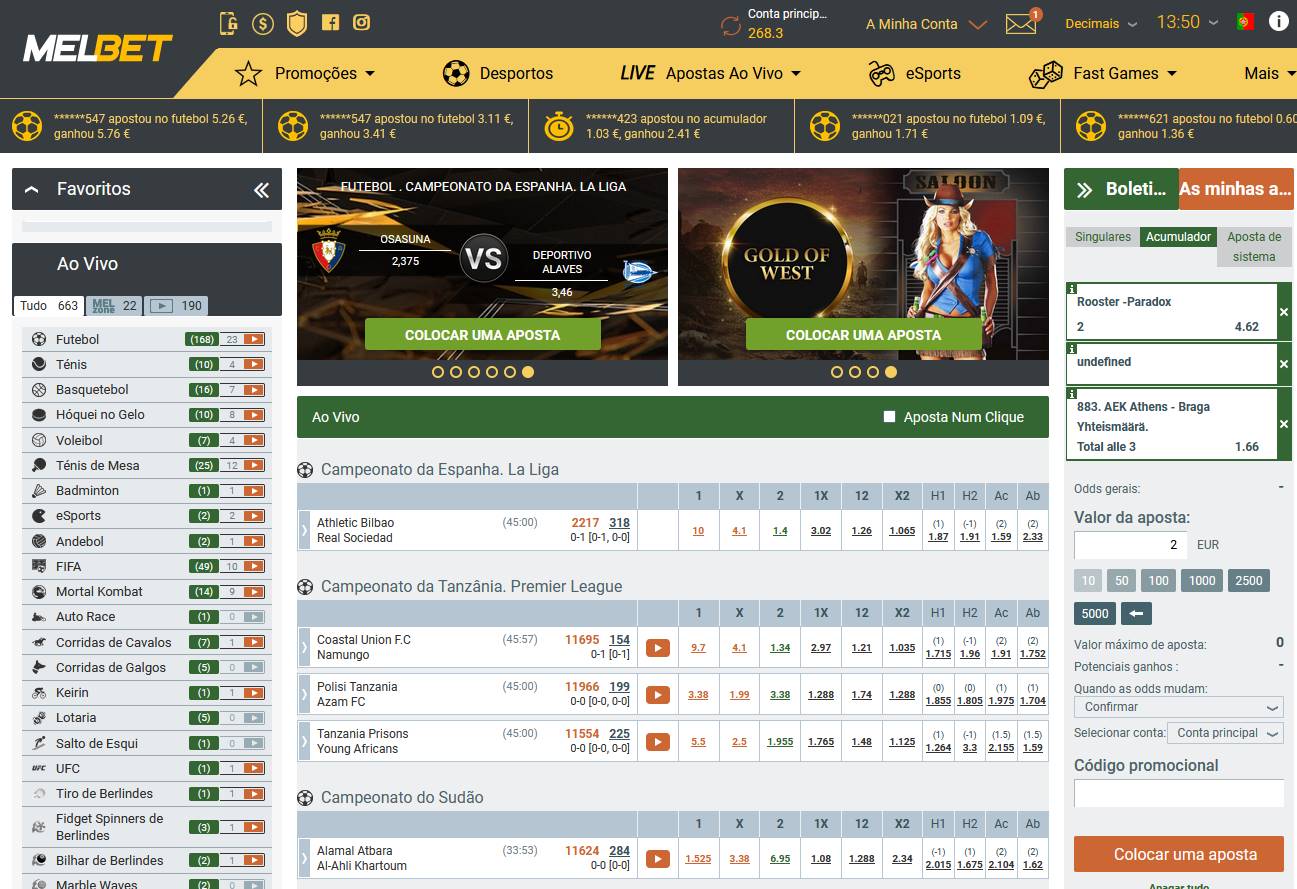Select the Tudo 663 live tab
Screen dimensions: 1297x889
point(49,306)
